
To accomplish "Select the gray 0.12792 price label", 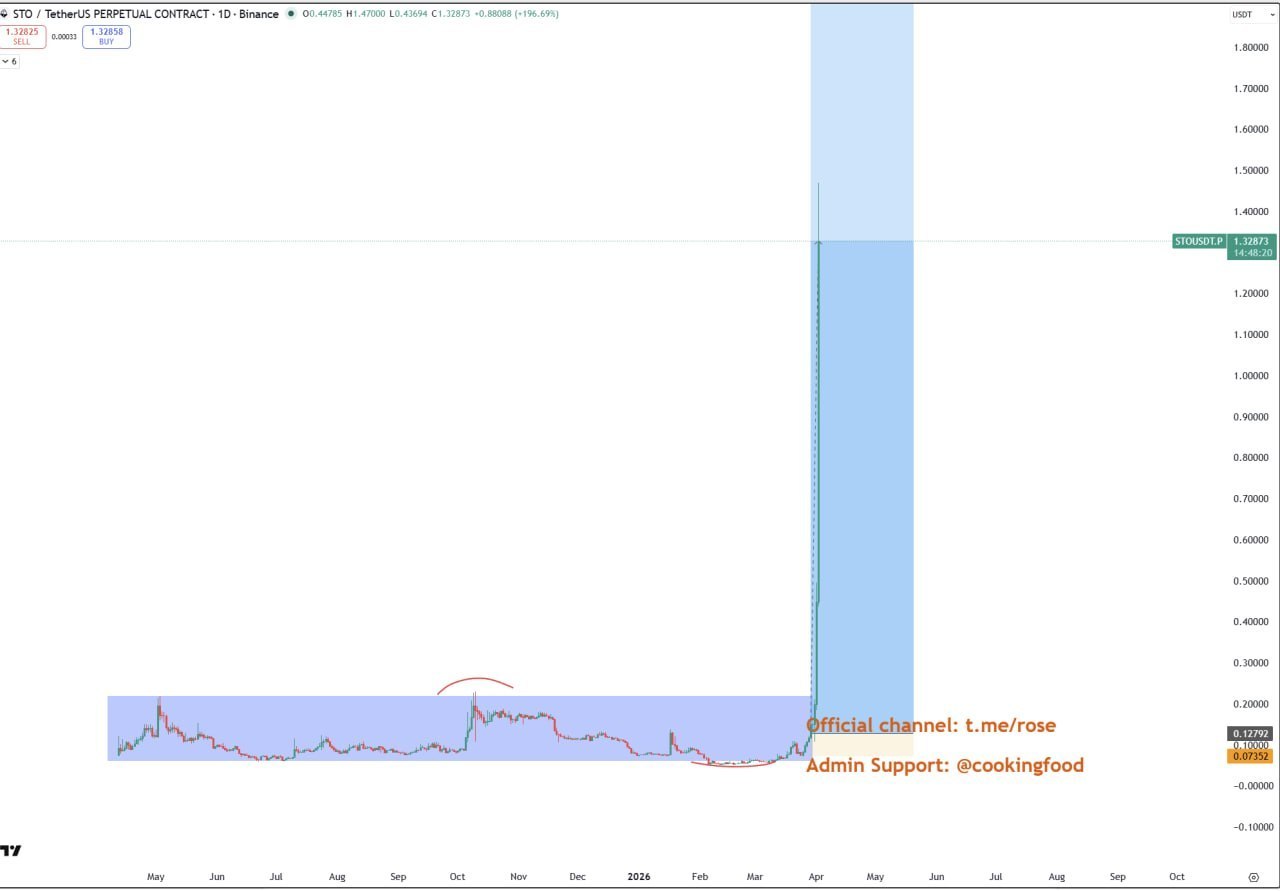I will point(1250,733).
